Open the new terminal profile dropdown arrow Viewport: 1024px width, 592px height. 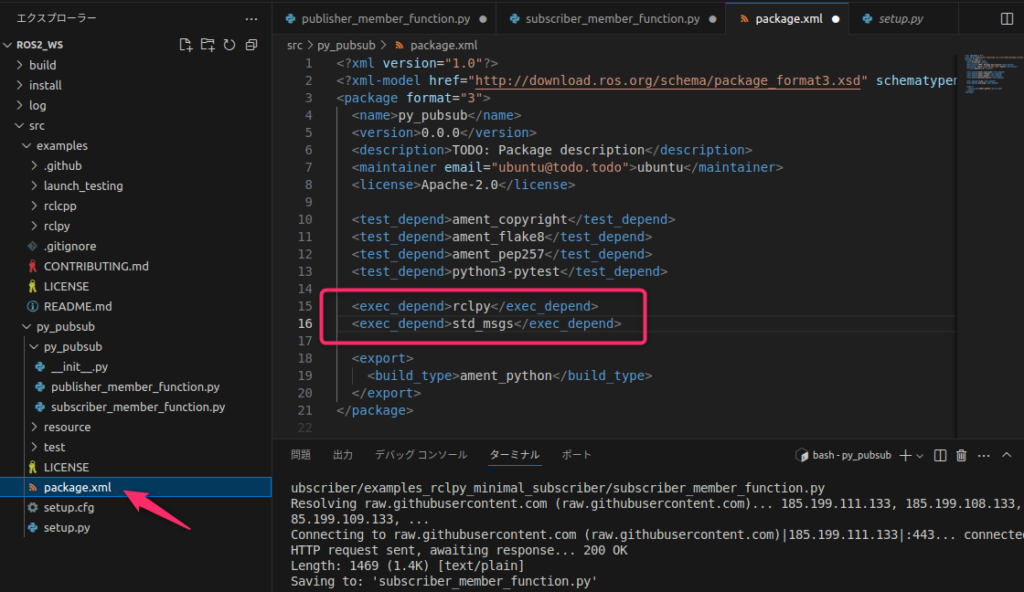pos(920,455)
